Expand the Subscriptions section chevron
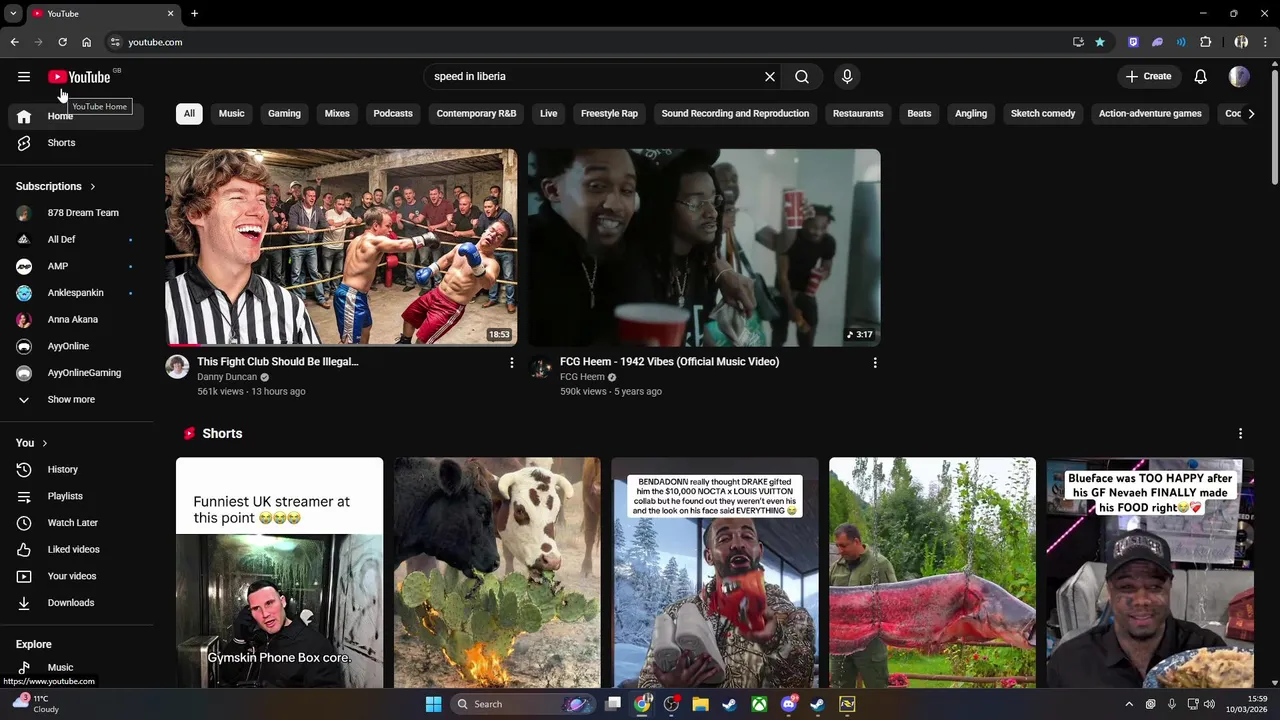 click(93, 186)
